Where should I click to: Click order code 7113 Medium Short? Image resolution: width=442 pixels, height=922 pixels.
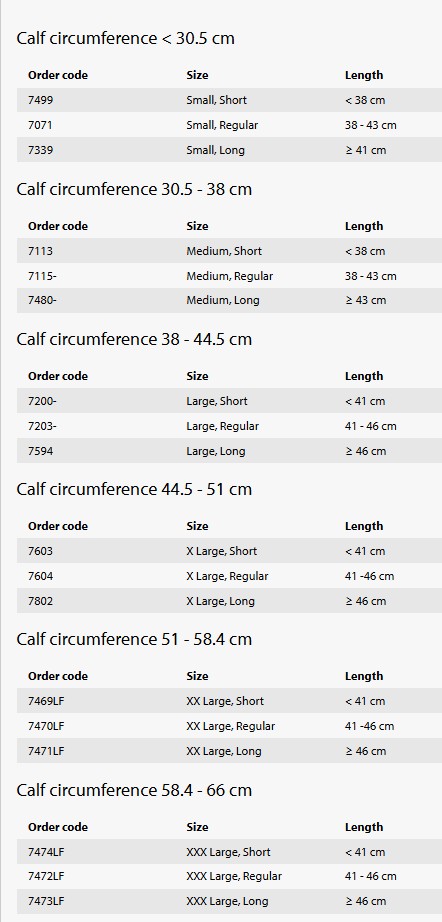click(40, 251)
